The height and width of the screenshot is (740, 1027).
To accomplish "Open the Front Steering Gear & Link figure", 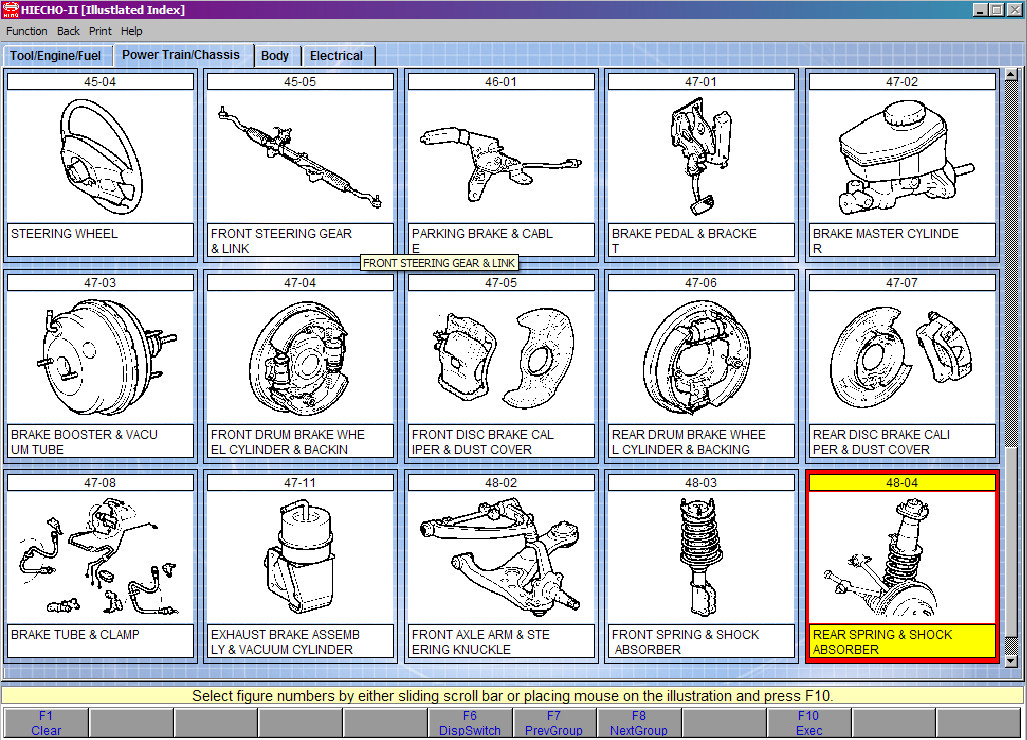I will click(300, 155).
